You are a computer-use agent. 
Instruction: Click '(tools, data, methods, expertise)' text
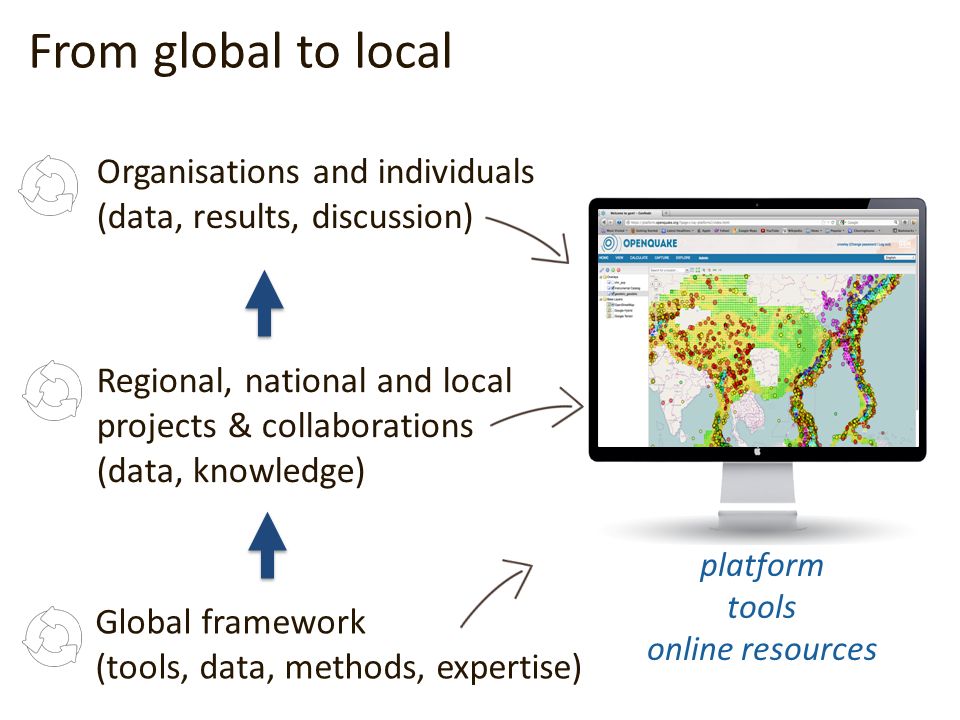tap(339, 668)
